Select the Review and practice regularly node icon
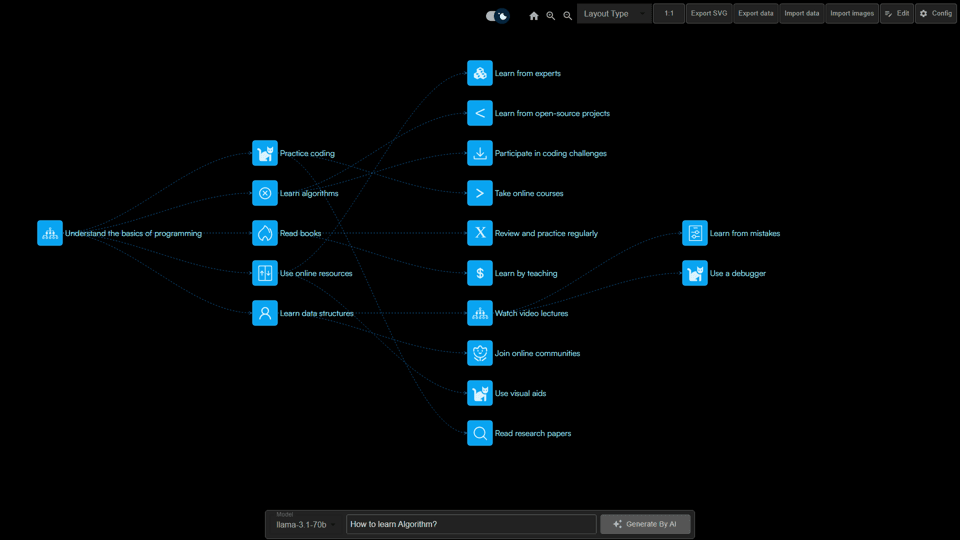The image size is (960, 540). pos(479,233)
